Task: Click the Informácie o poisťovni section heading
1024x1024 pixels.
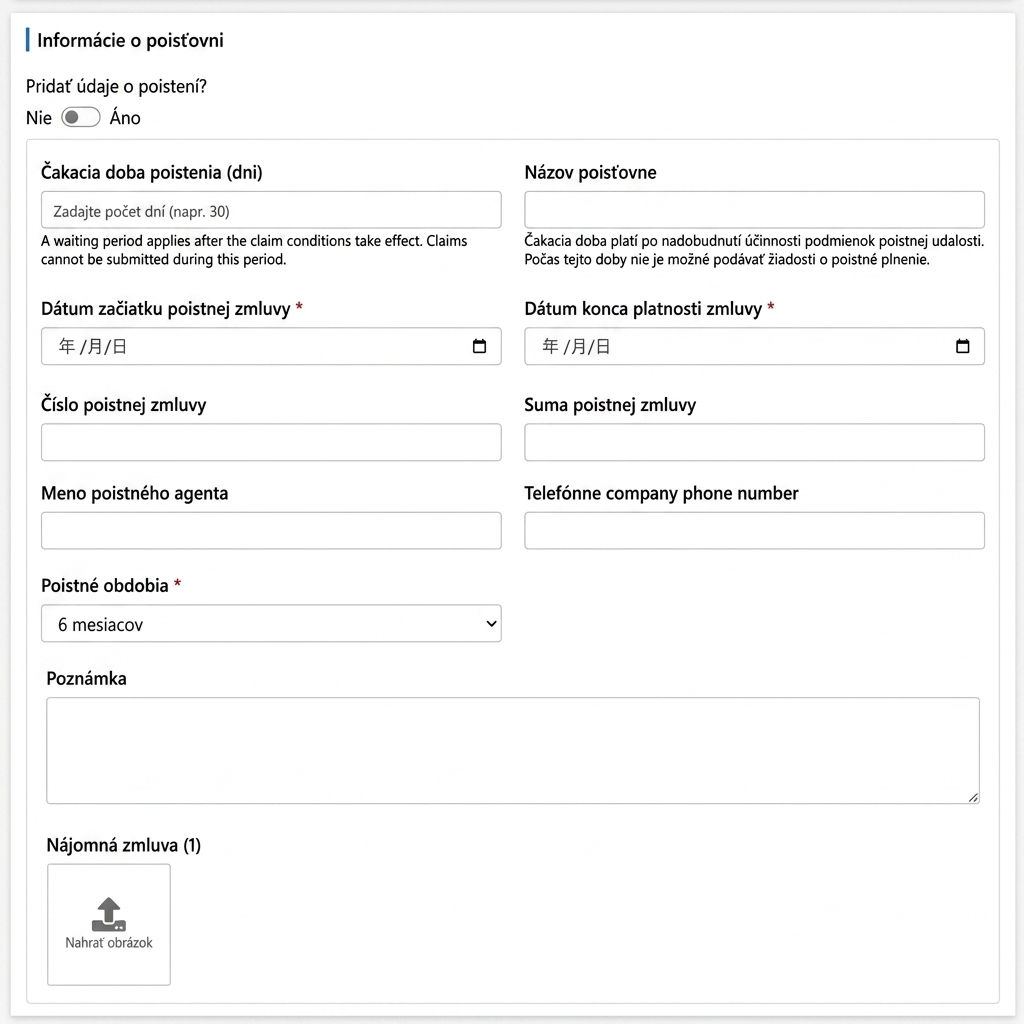Action: pyautogui.click(x=130, y=40)
